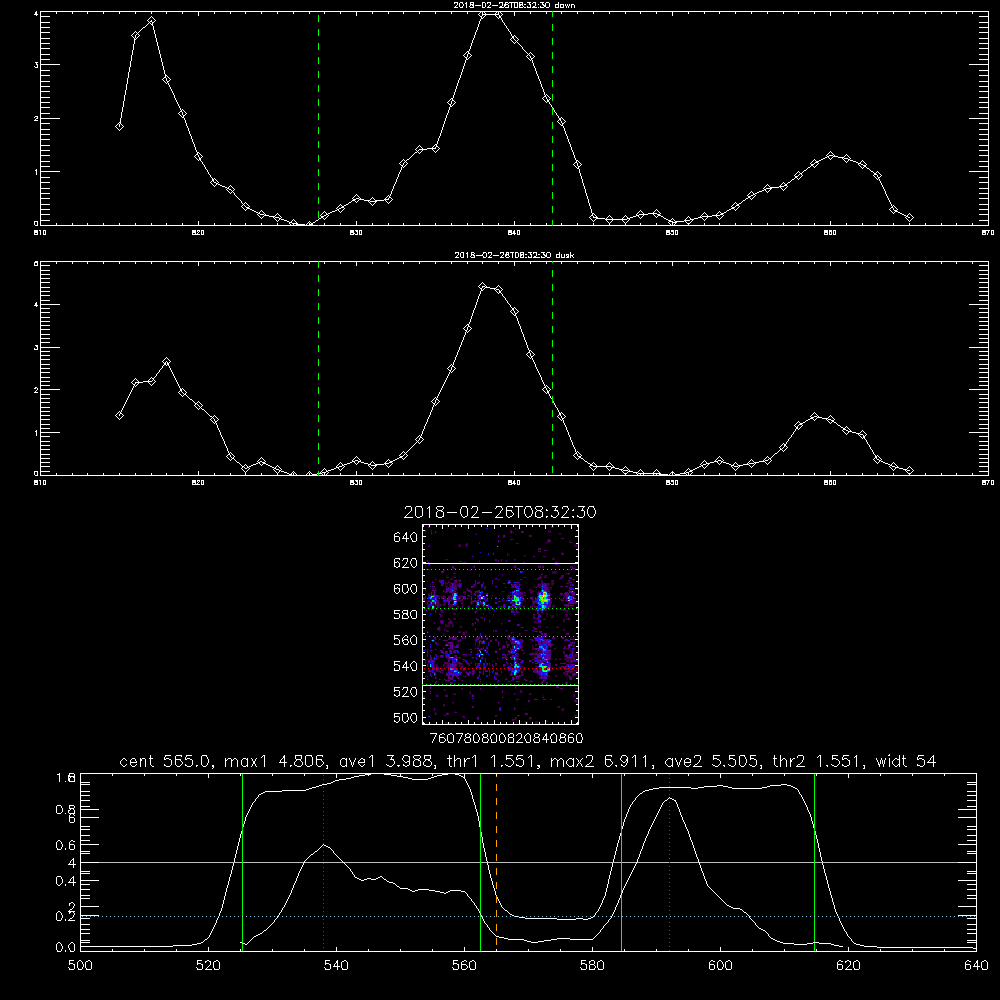Click the "640" x-axis label of bottom plot

976,966
